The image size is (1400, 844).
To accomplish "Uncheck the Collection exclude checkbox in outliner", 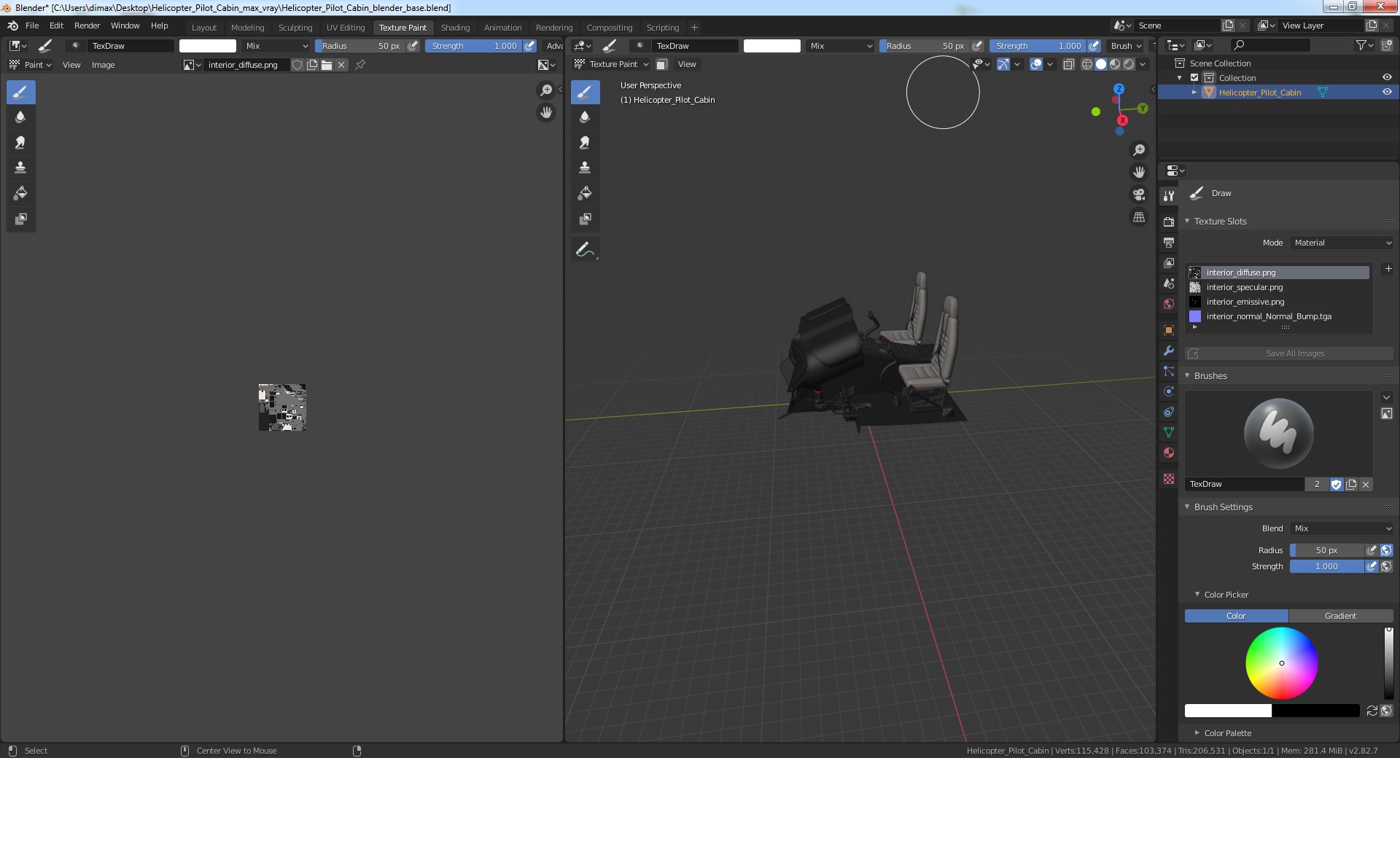I will click(1194, 77).
